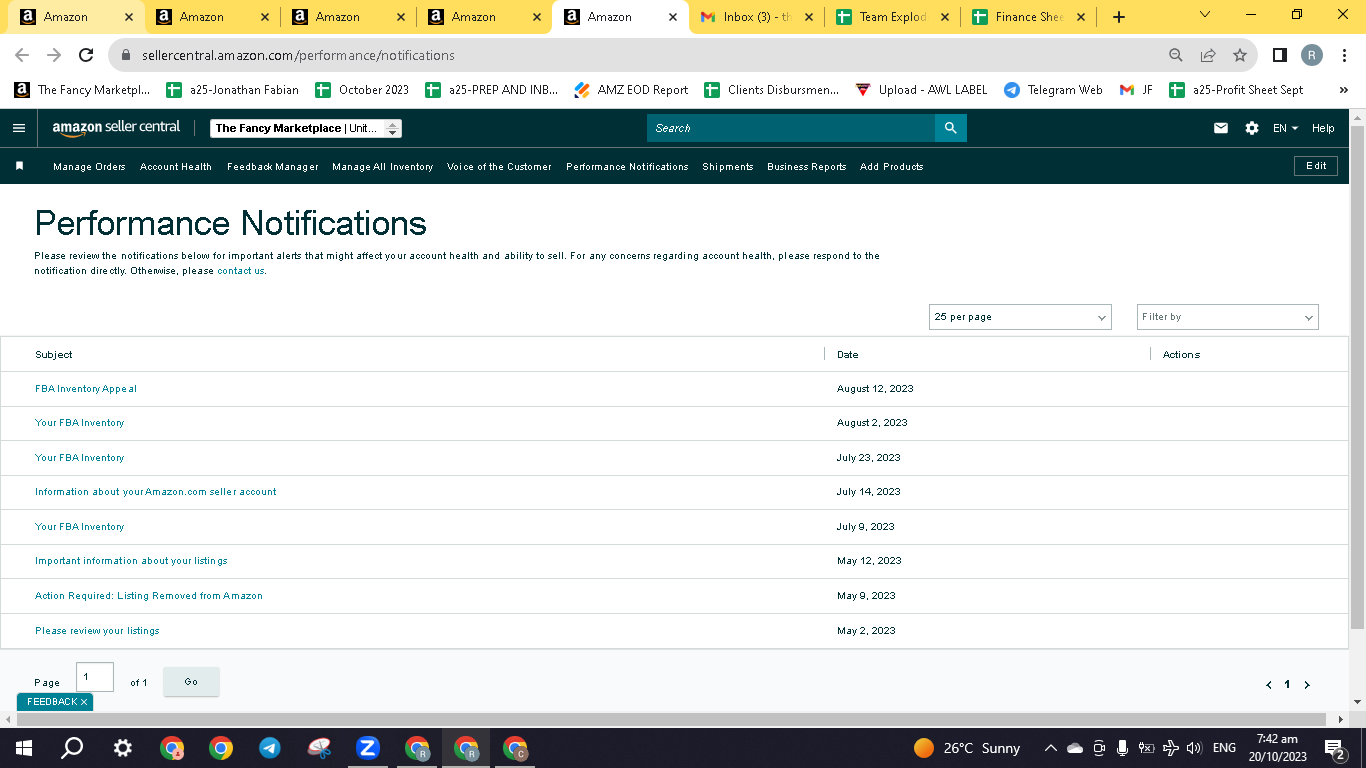Open the Chrome profile avatar R
Viewport: 1366px width, 768px height.
(1312, 55)
